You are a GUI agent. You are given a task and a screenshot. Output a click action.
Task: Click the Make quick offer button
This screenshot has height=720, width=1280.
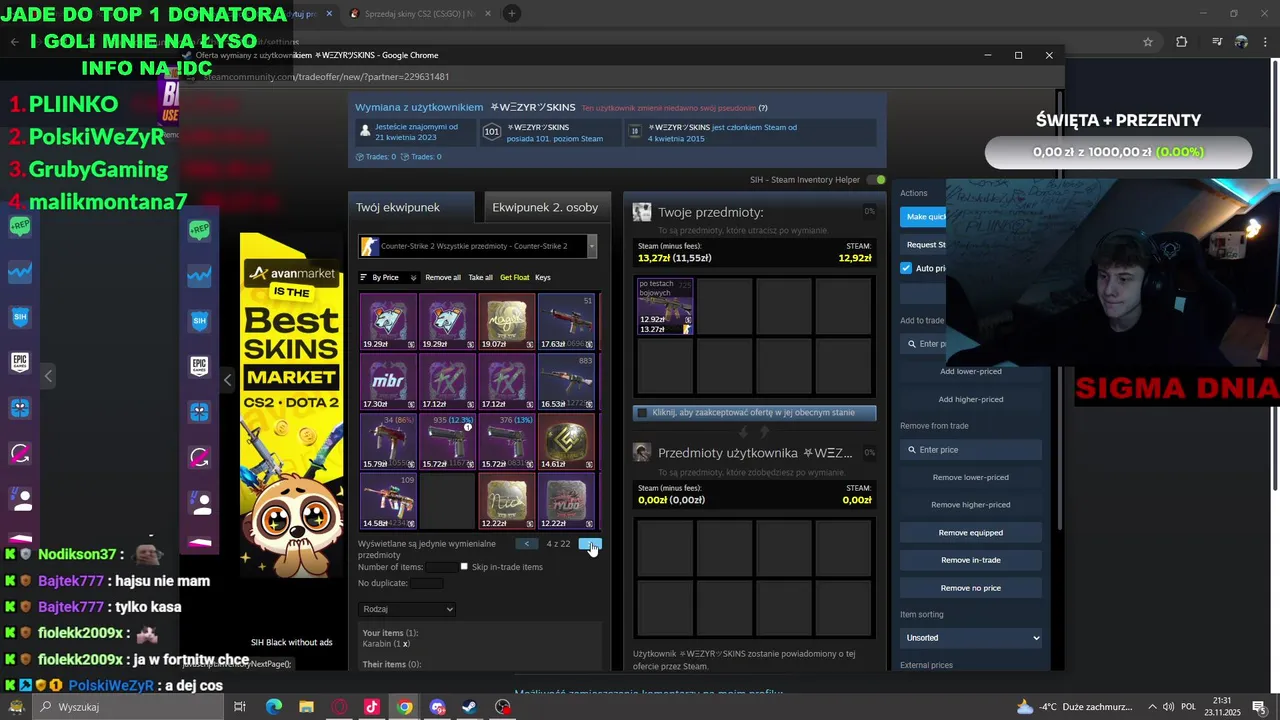tap(924, 216)
